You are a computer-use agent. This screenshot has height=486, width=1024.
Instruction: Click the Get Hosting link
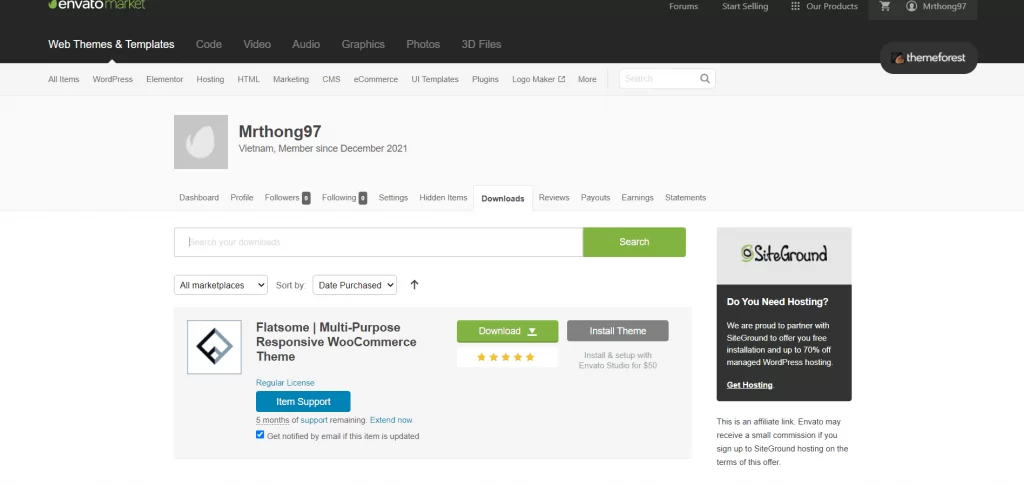(749, 385)
